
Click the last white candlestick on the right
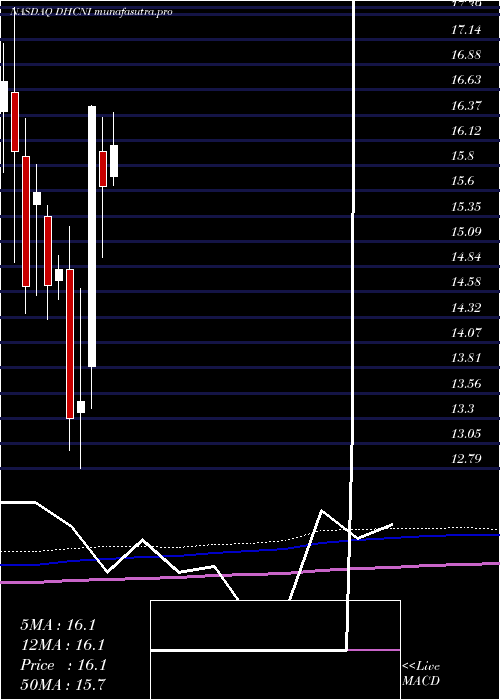(114, 161)
